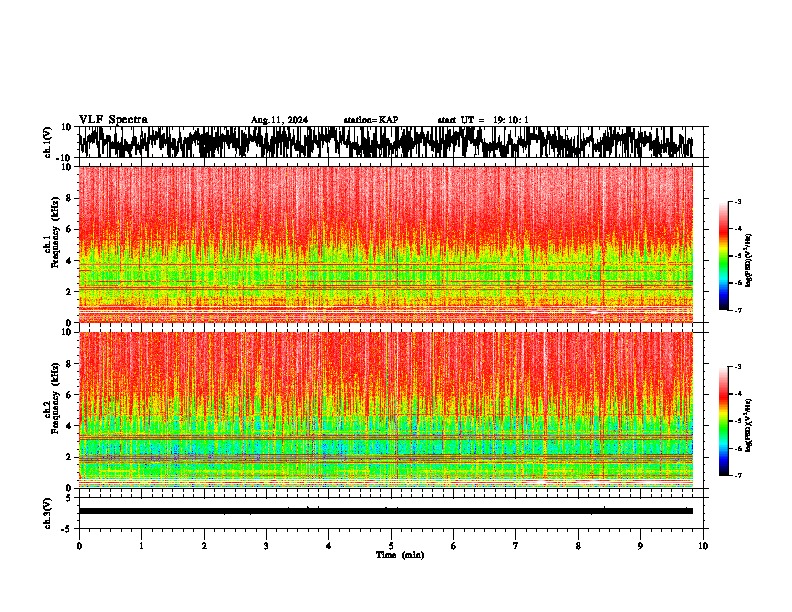Click the ch.3(V) black signal bar
This screenshot has width=792, height=612.
pos(386,511)
